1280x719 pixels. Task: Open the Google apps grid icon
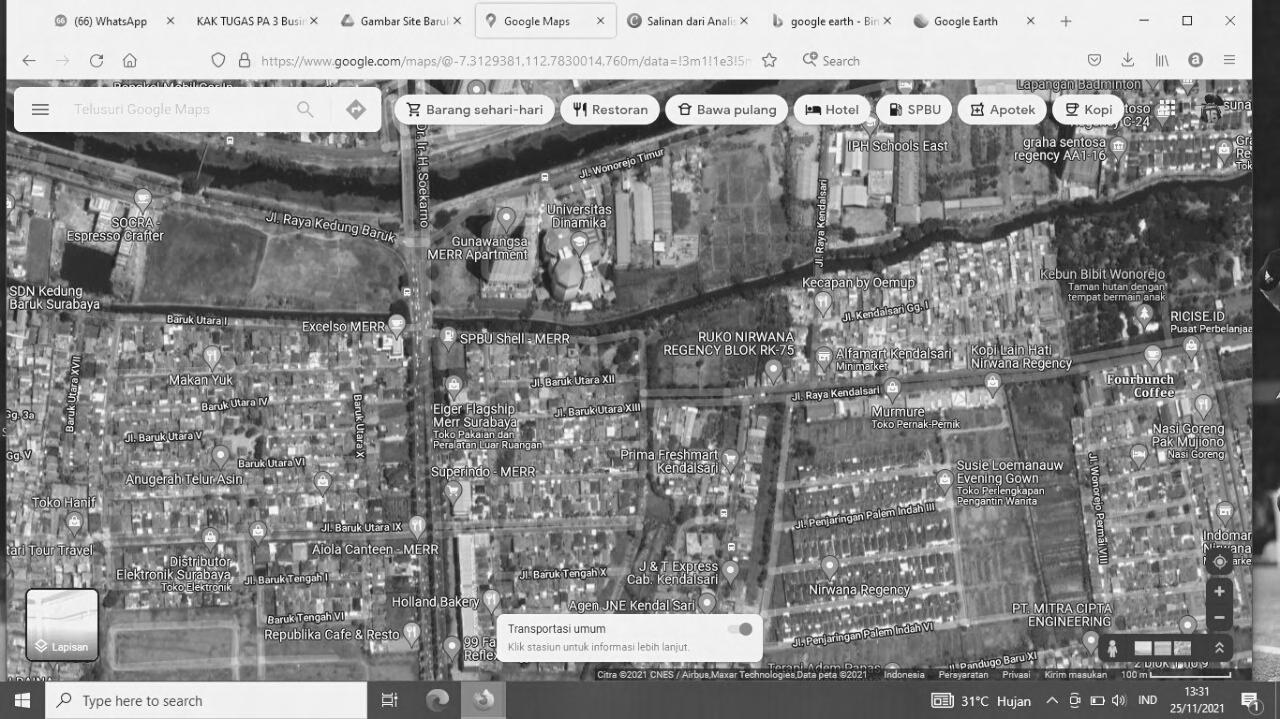(1166, 109)
